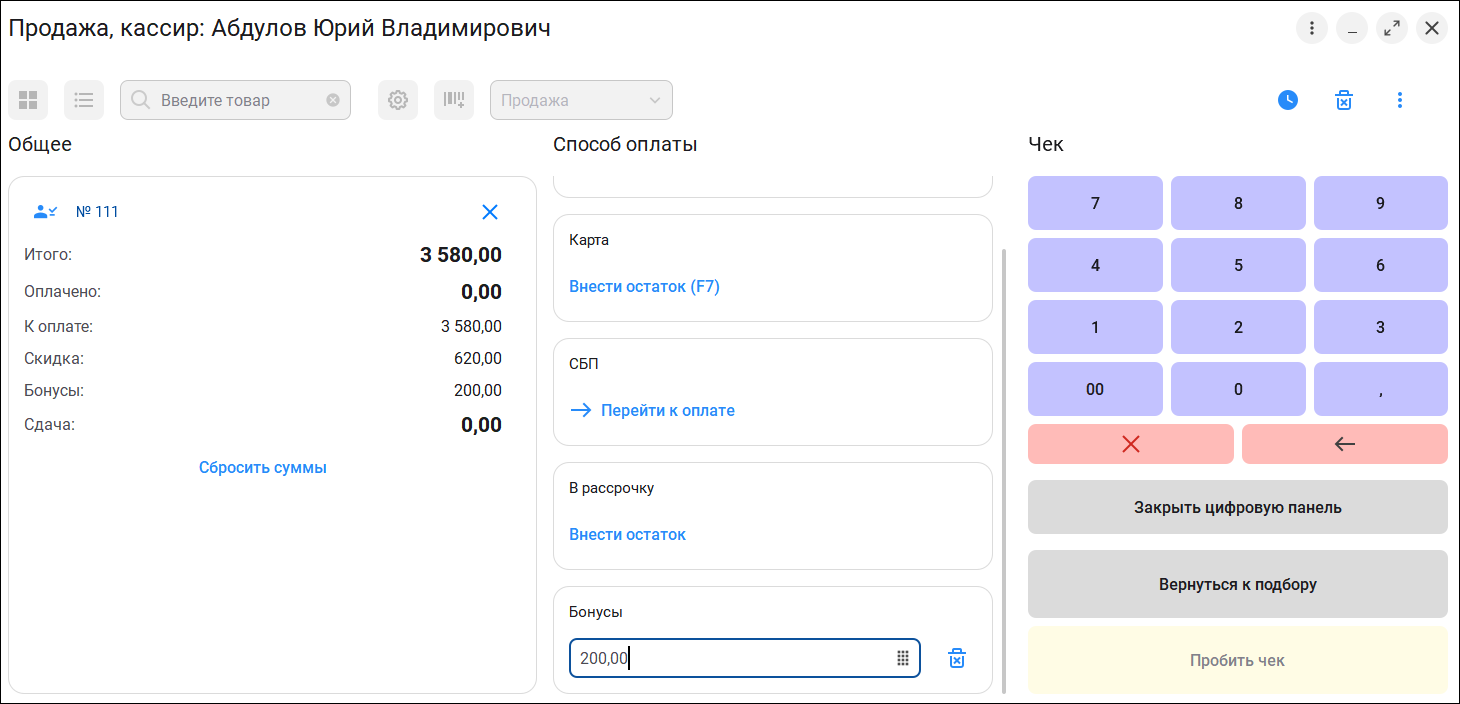
Task: Open the blue three-dot toolbar menu
Action: click(1400, 100)
